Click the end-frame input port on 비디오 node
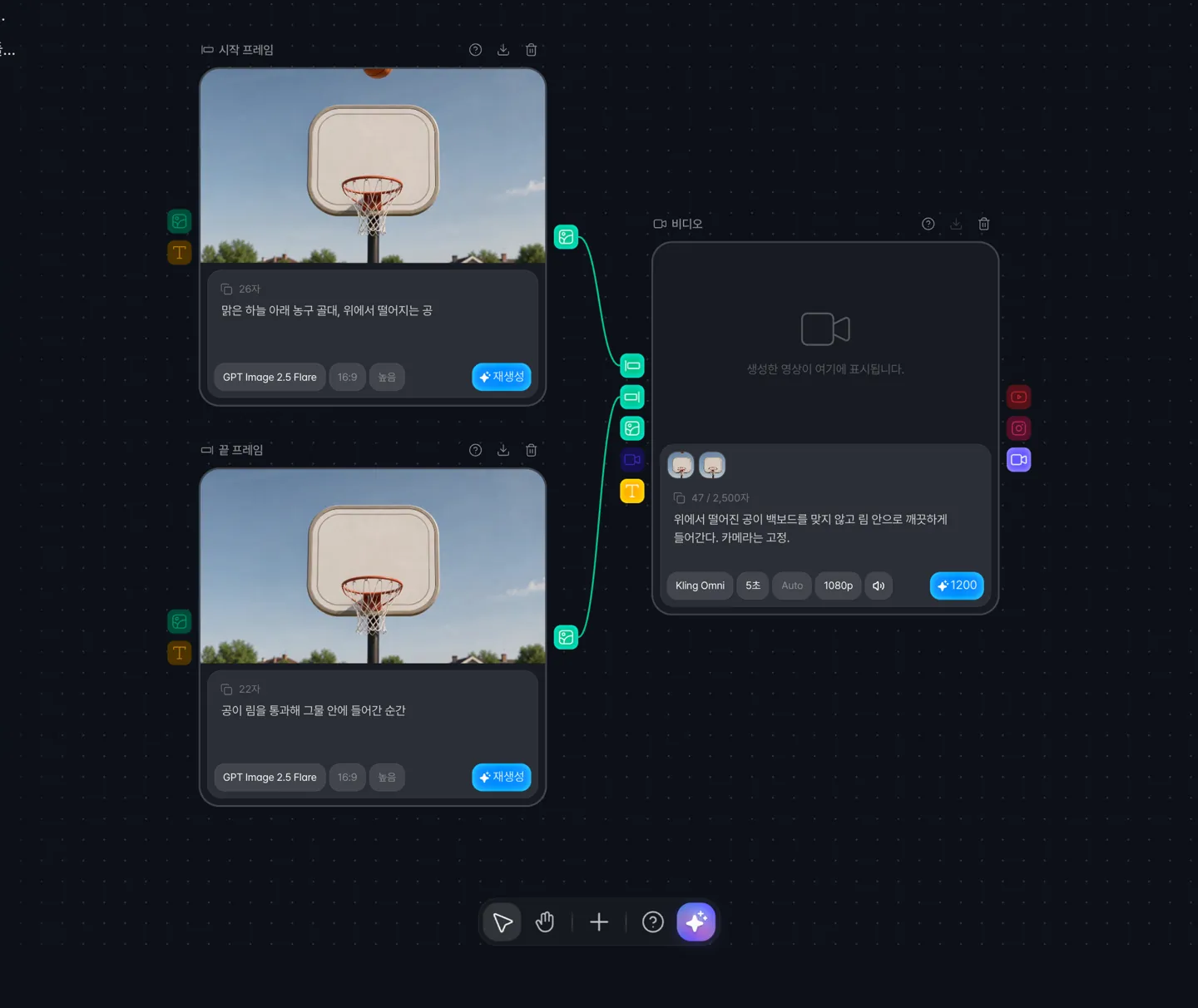Viewport: 1198px width, 1008px height. 632,397
